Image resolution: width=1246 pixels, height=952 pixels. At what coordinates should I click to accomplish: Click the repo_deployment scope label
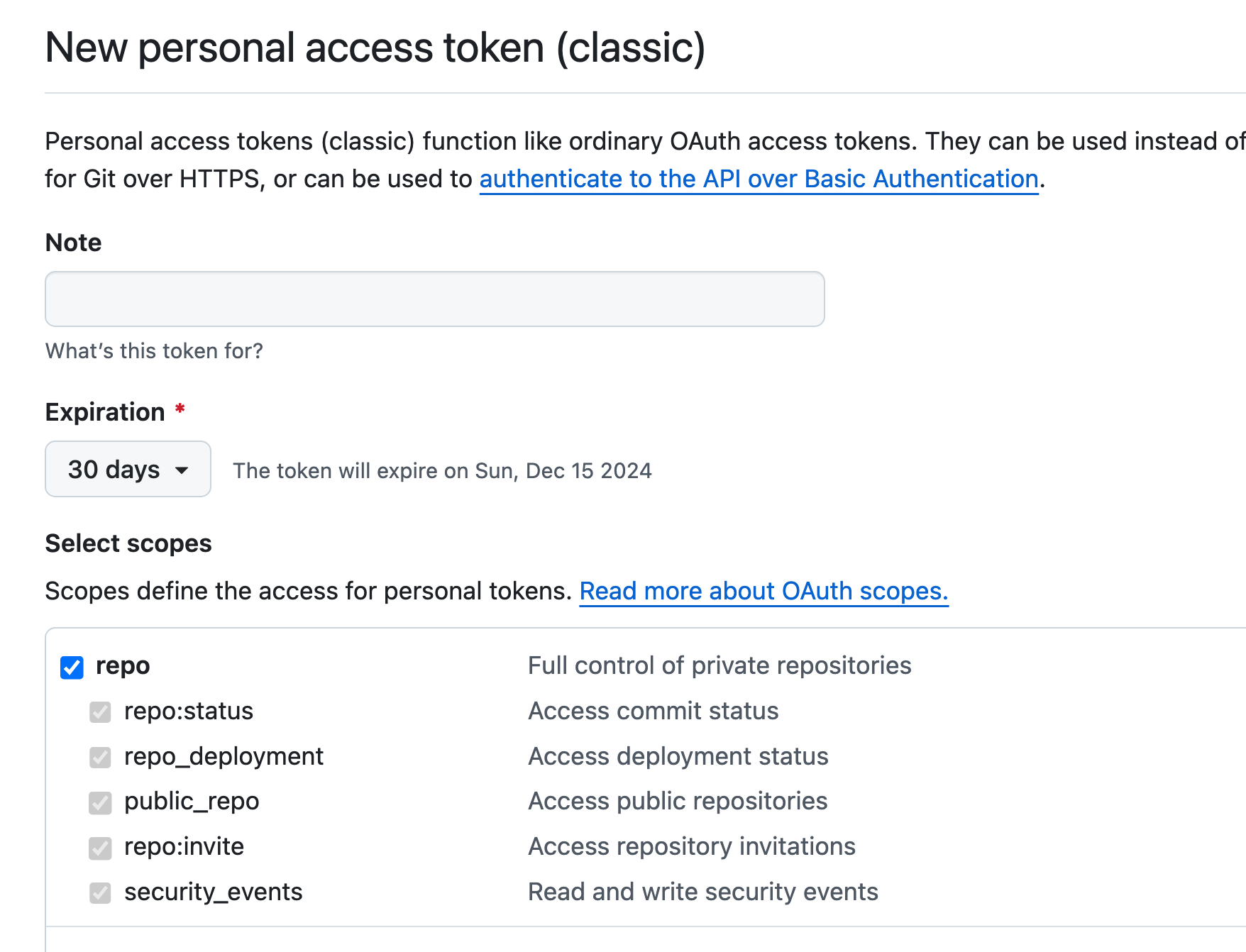(x=224, y=756)
